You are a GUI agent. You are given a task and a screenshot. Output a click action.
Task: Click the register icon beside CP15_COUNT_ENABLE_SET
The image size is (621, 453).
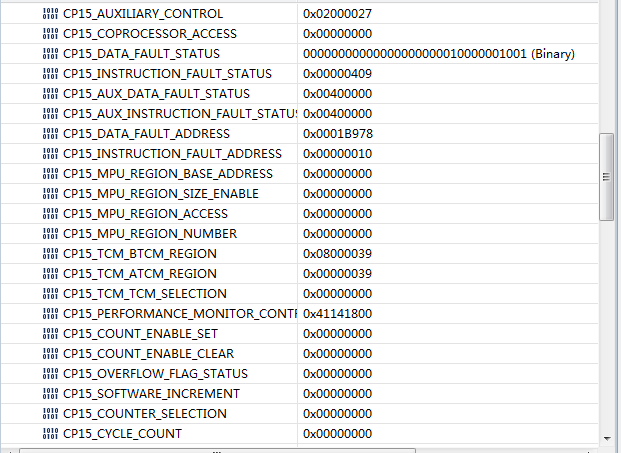50,334
